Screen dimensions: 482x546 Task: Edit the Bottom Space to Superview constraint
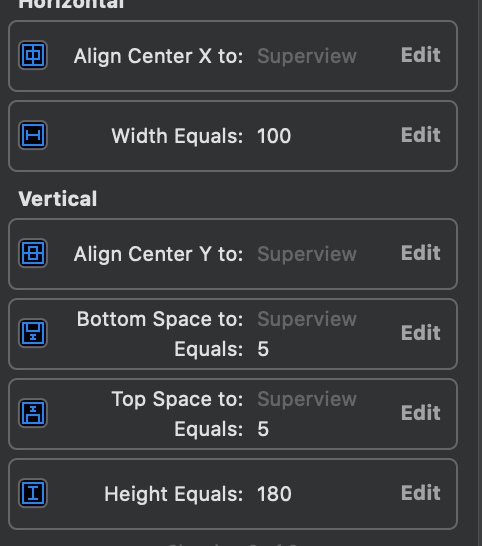420,333
